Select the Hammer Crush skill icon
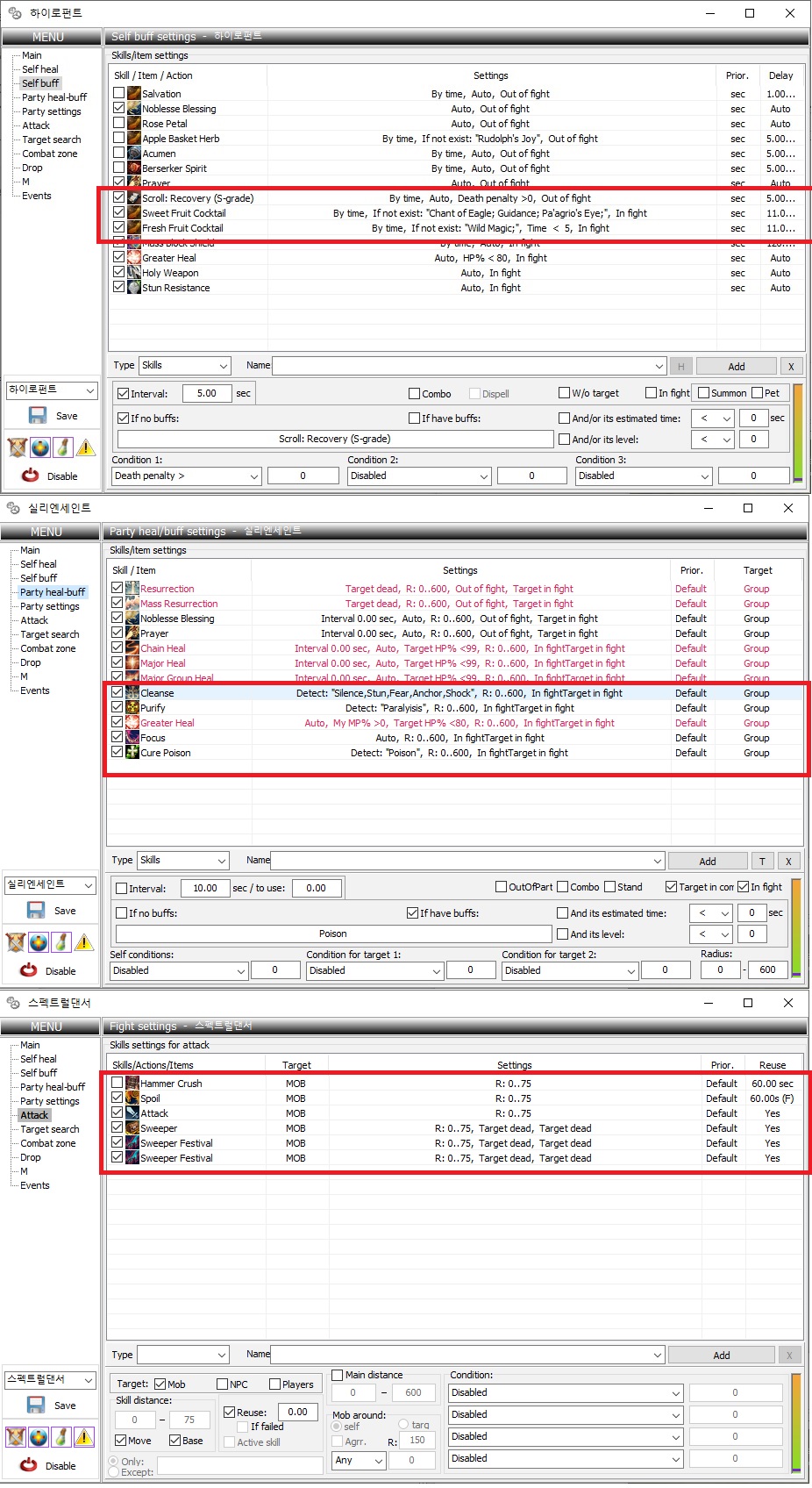Viewport: 812px width, 1488px height. coord(132,1084)
